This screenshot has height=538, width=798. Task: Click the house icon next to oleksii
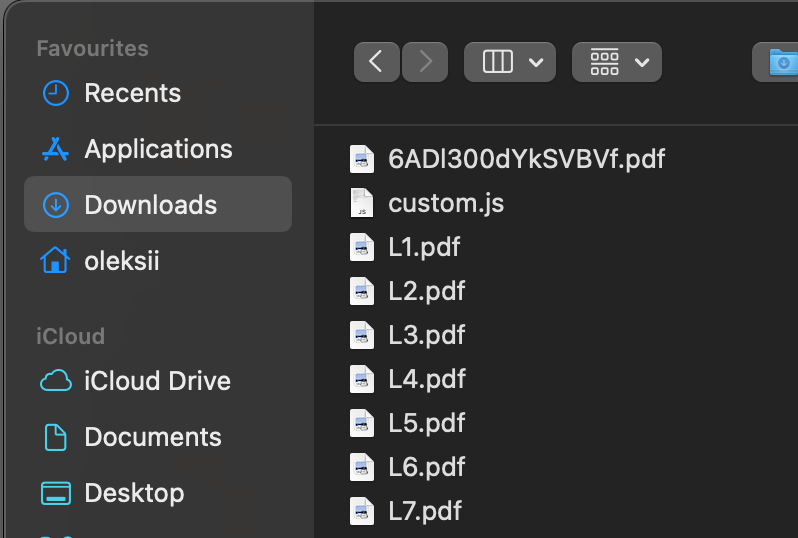[x=55, y=260]
